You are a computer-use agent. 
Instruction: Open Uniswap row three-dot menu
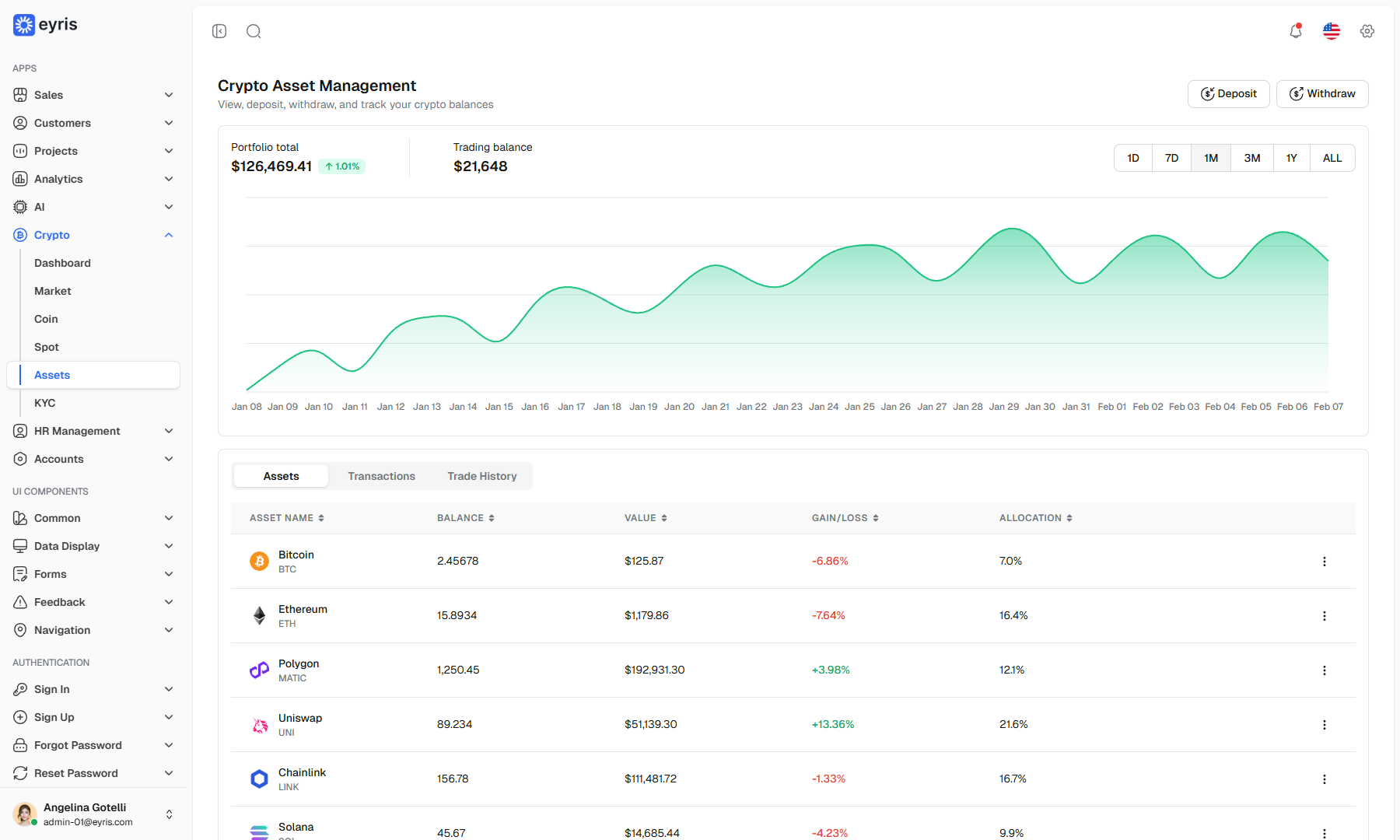[x=1325, y=725]
